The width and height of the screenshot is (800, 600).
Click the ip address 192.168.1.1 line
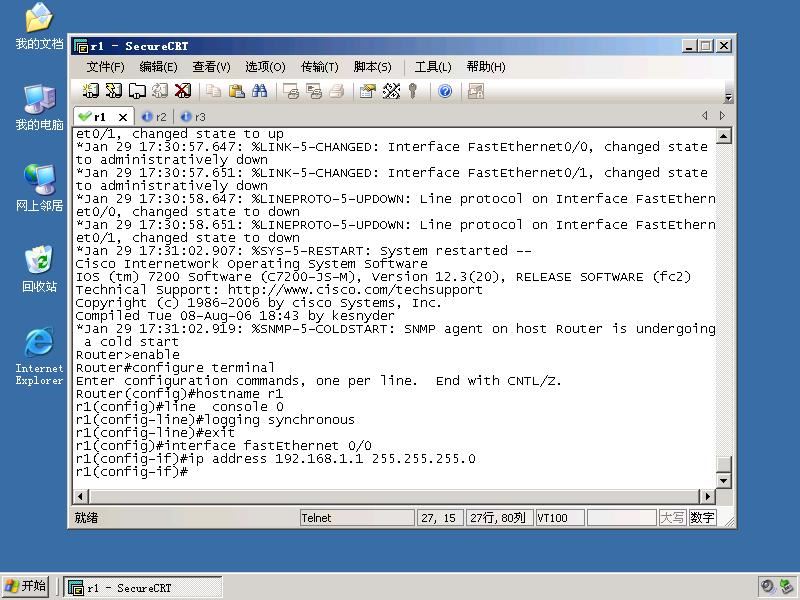pyautogui.click(x=276, y=459)
